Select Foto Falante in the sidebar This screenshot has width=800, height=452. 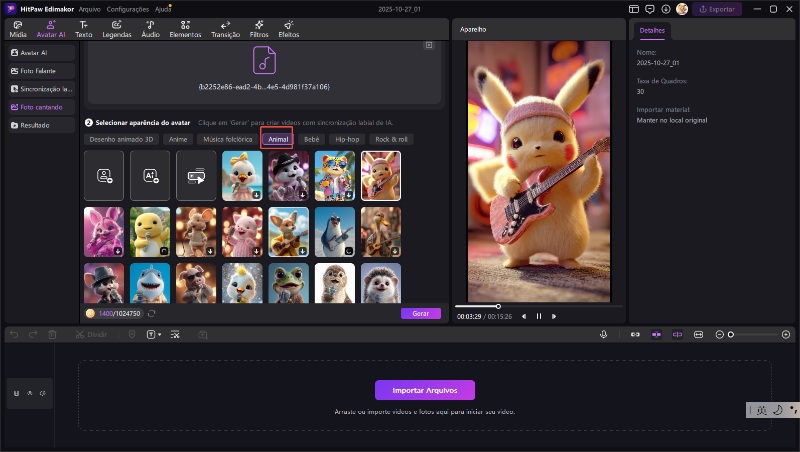click(x=42, y=71)
